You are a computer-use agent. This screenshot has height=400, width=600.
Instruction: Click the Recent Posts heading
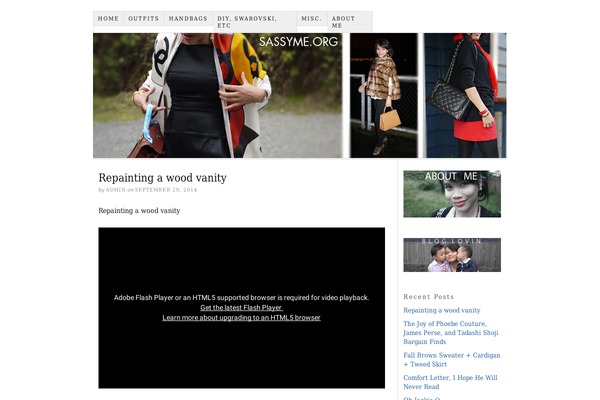tap(429, 297)
